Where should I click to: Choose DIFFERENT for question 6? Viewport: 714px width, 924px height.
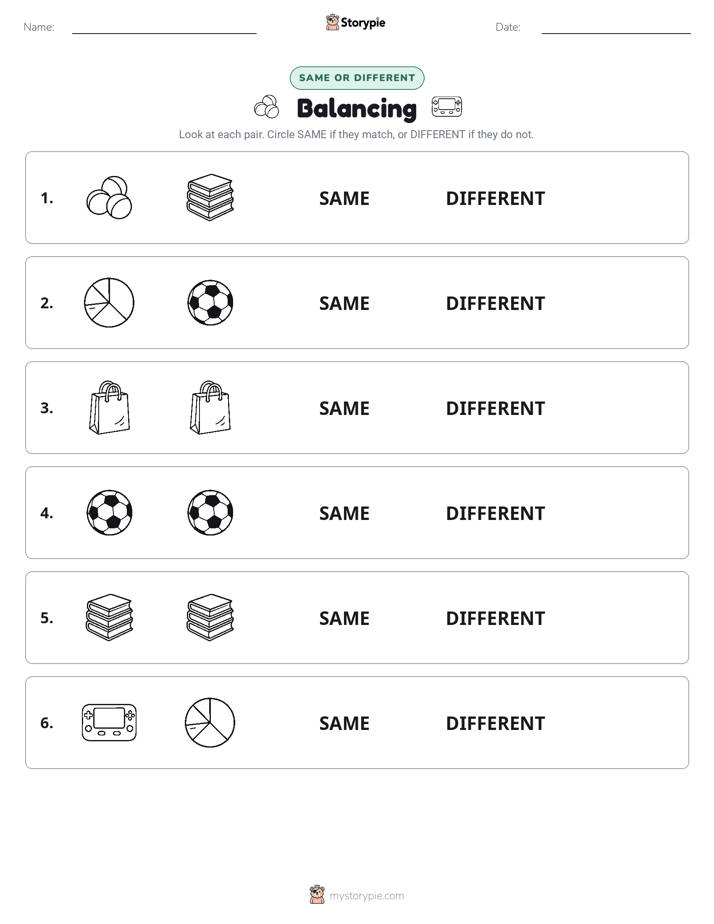point(495,723)
